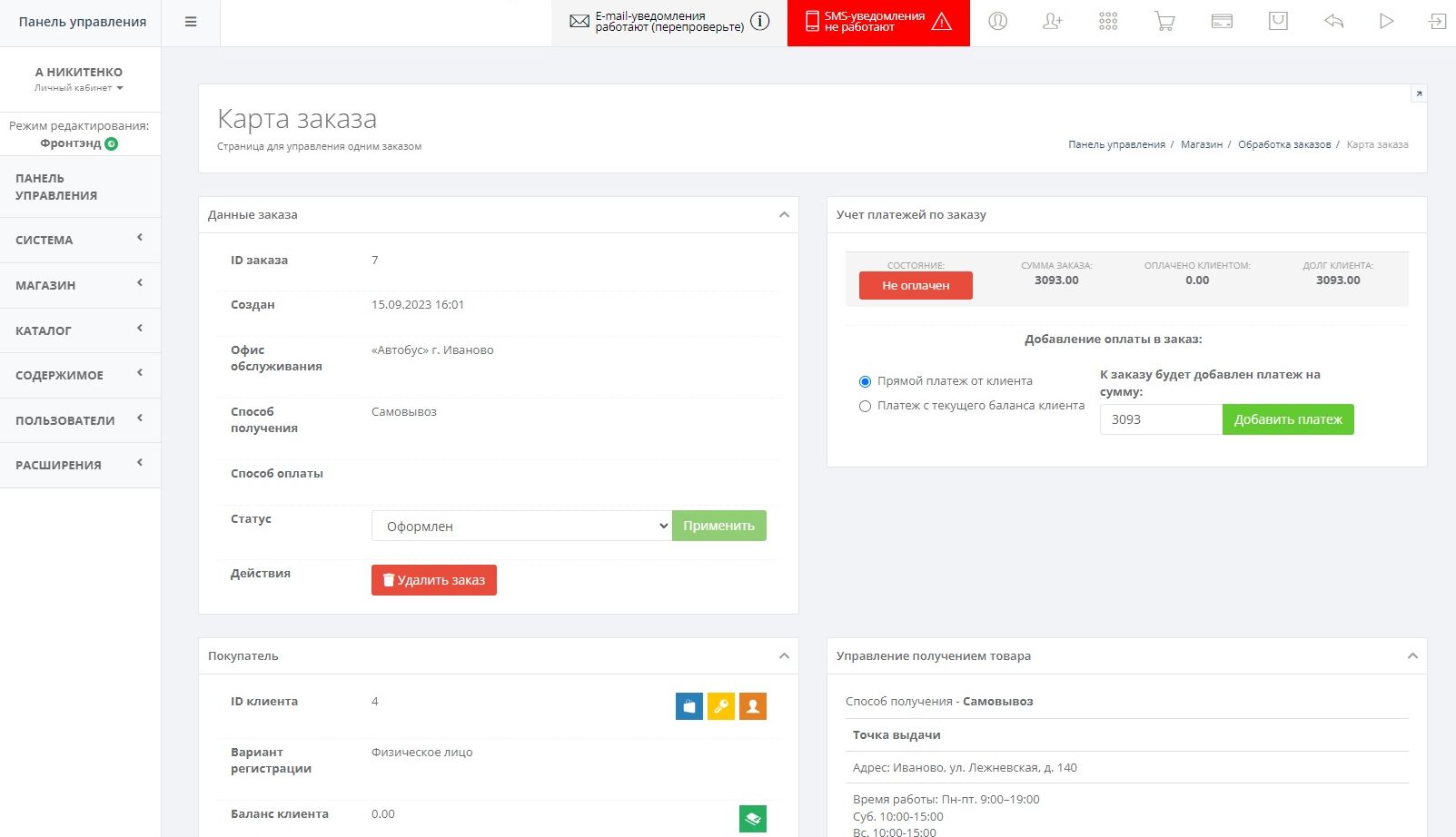The image size is (1456, 837).
Task: Click the red 'Удалить заказ' button
Action: point(434,580)
